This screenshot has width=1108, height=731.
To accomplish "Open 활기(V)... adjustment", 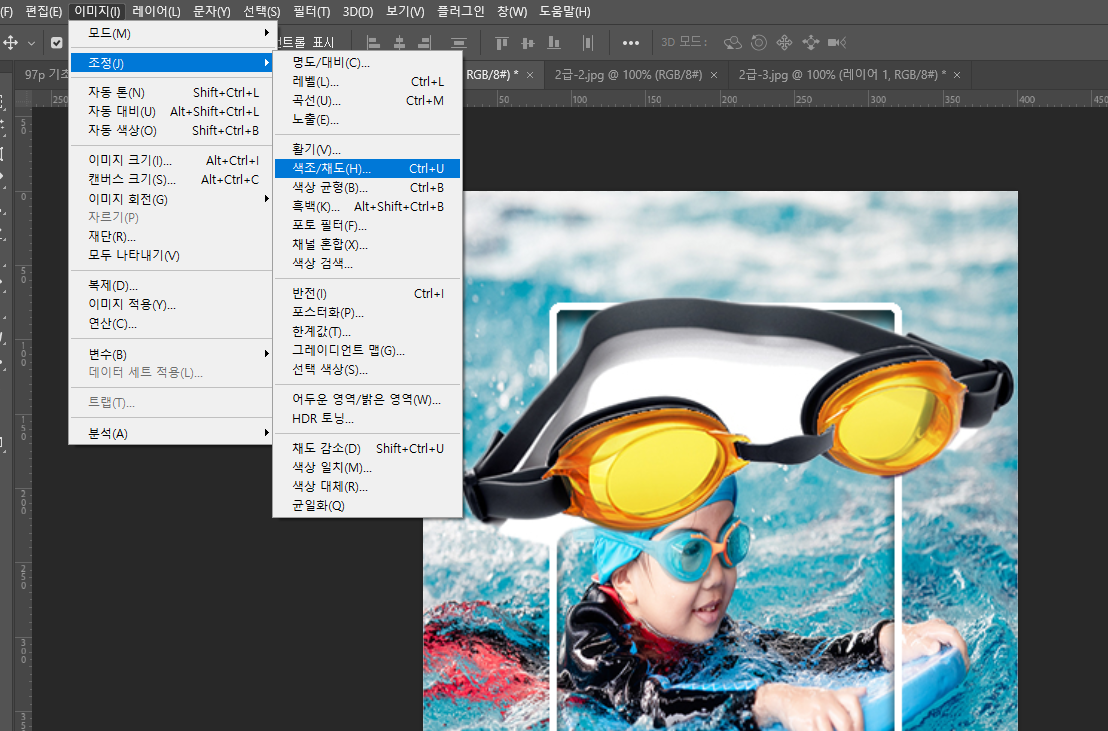I will click(x=367, y=149).
